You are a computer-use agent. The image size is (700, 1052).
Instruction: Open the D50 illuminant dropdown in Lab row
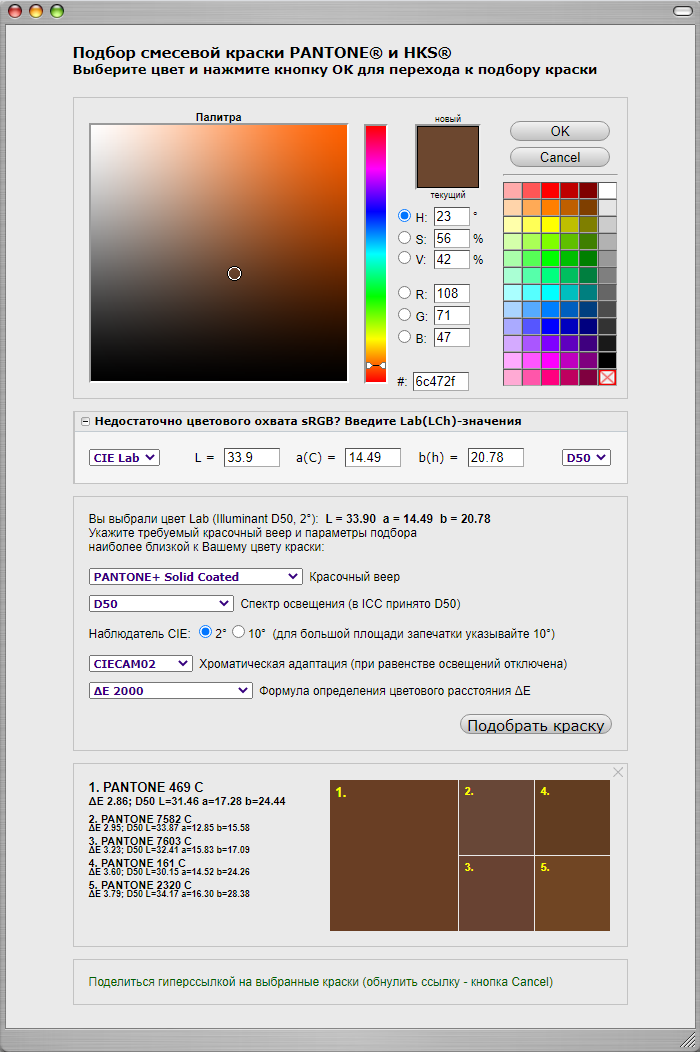click(586, 458)
